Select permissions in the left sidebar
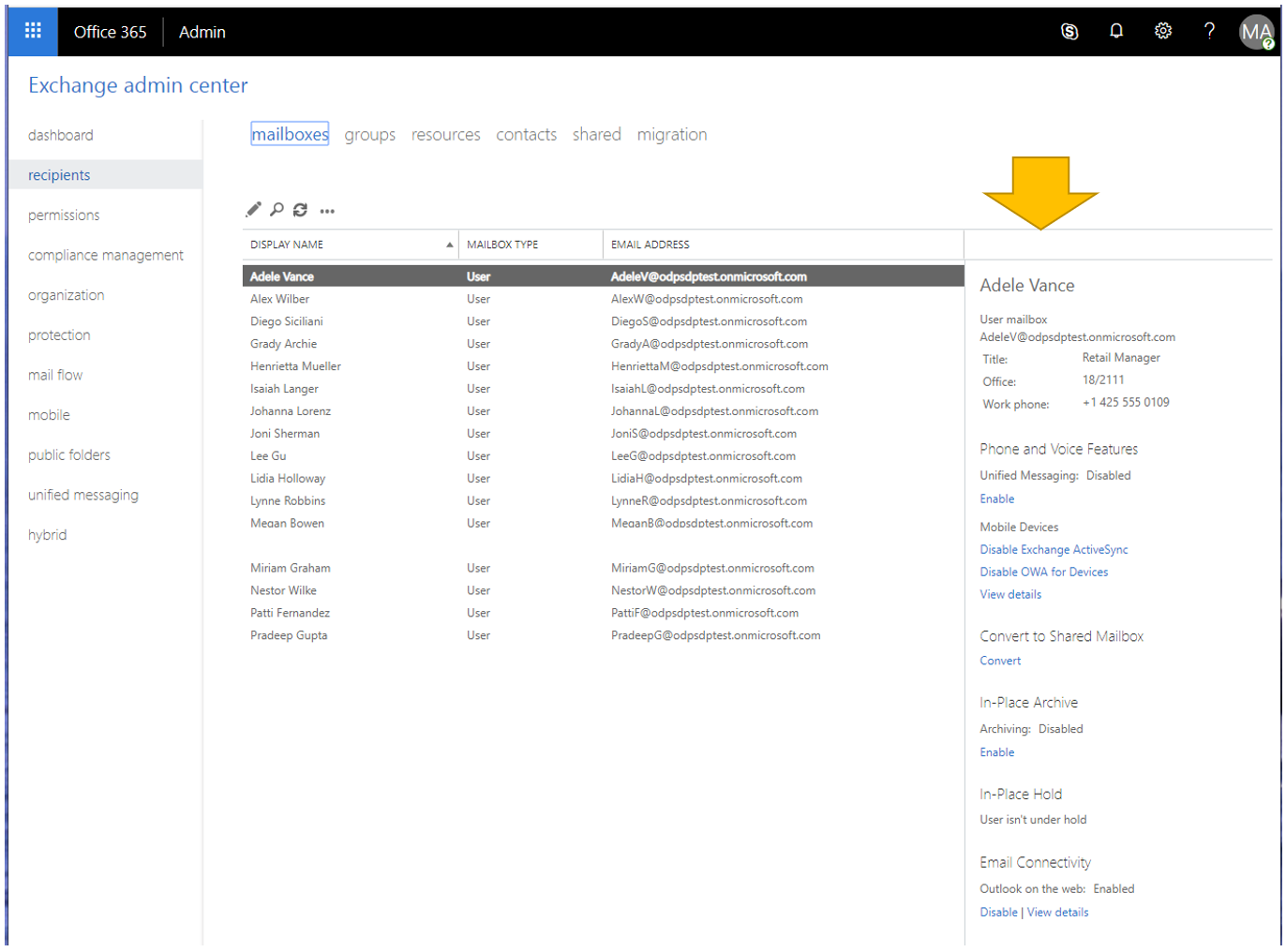This screenshot has width=1286, height=952. coord(64,215)
